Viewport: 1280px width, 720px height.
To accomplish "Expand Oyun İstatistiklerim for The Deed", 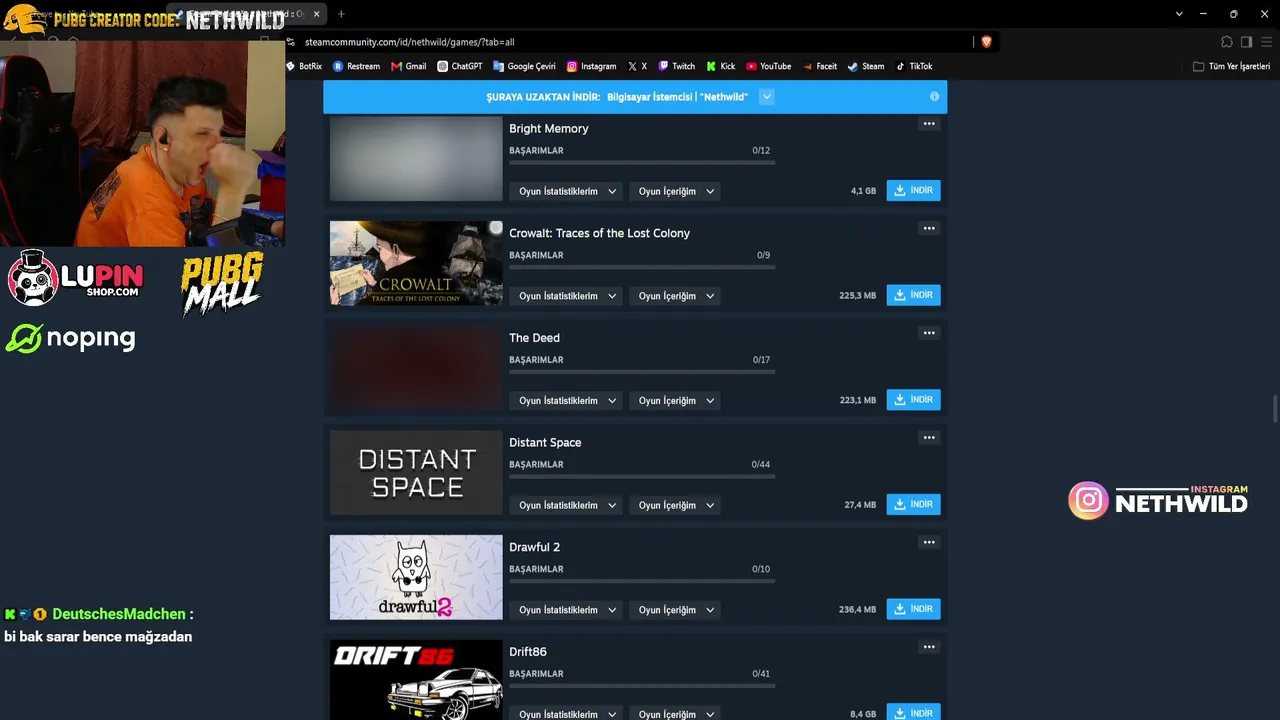I will [567, 401].
